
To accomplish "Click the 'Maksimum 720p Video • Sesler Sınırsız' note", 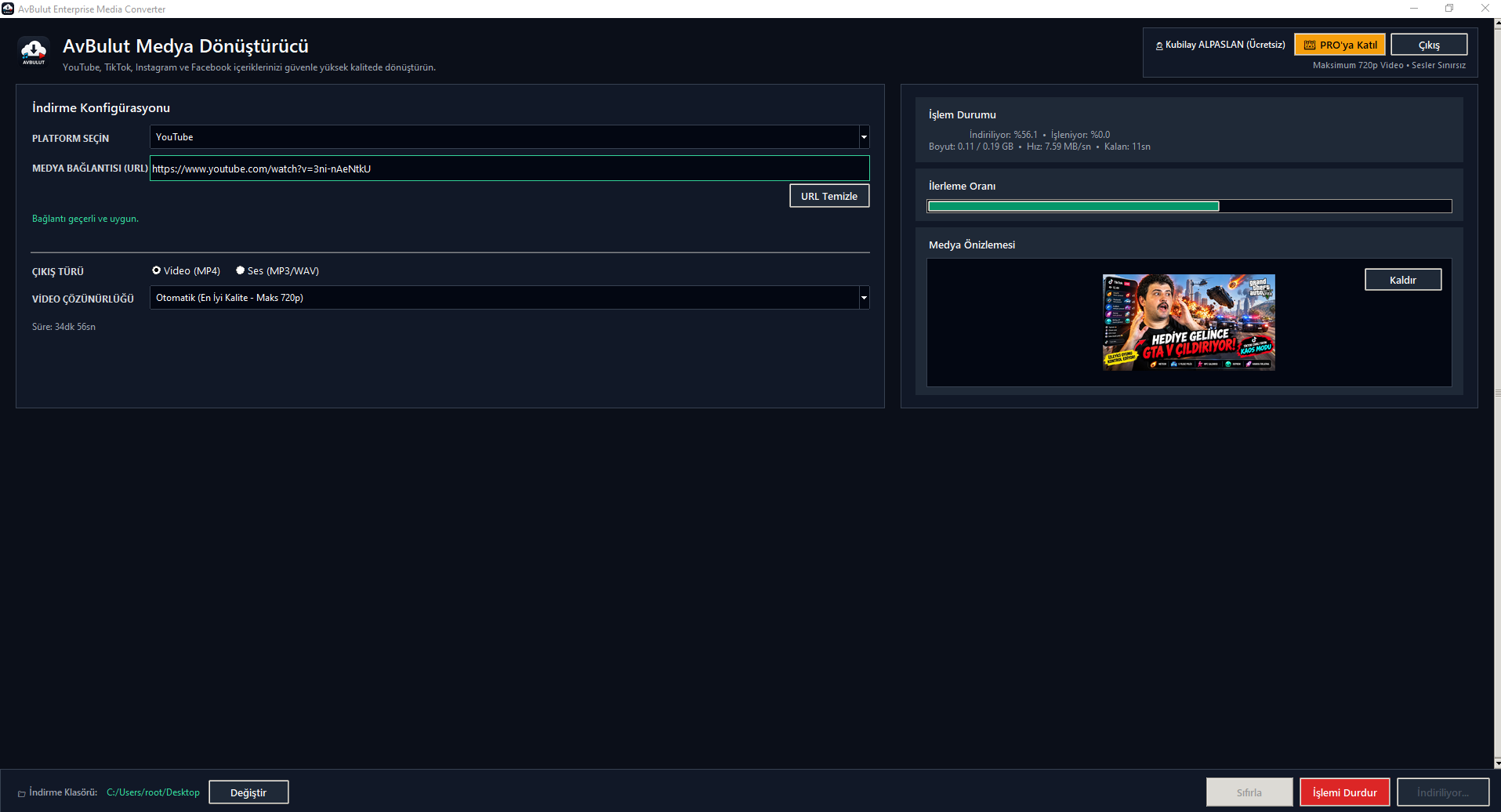I will pyautogui.click(x=1389, y=65).
